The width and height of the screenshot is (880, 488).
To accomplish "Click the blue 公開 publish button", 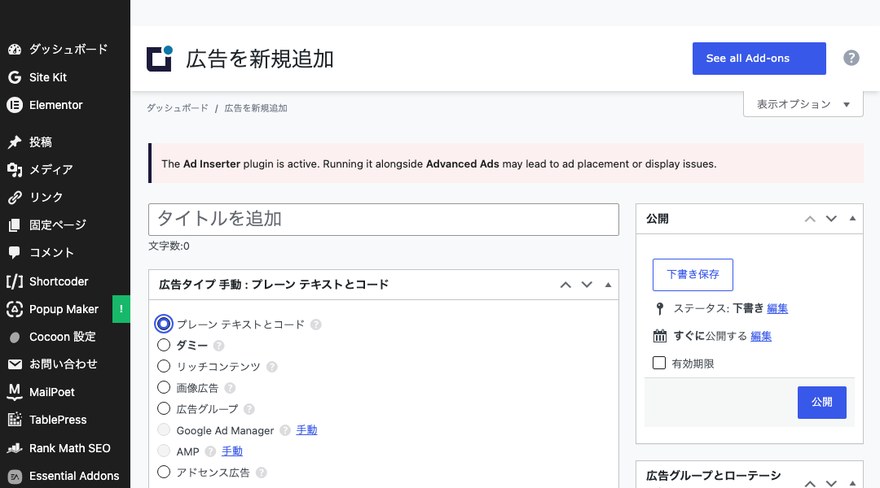I will click(822, 402).
